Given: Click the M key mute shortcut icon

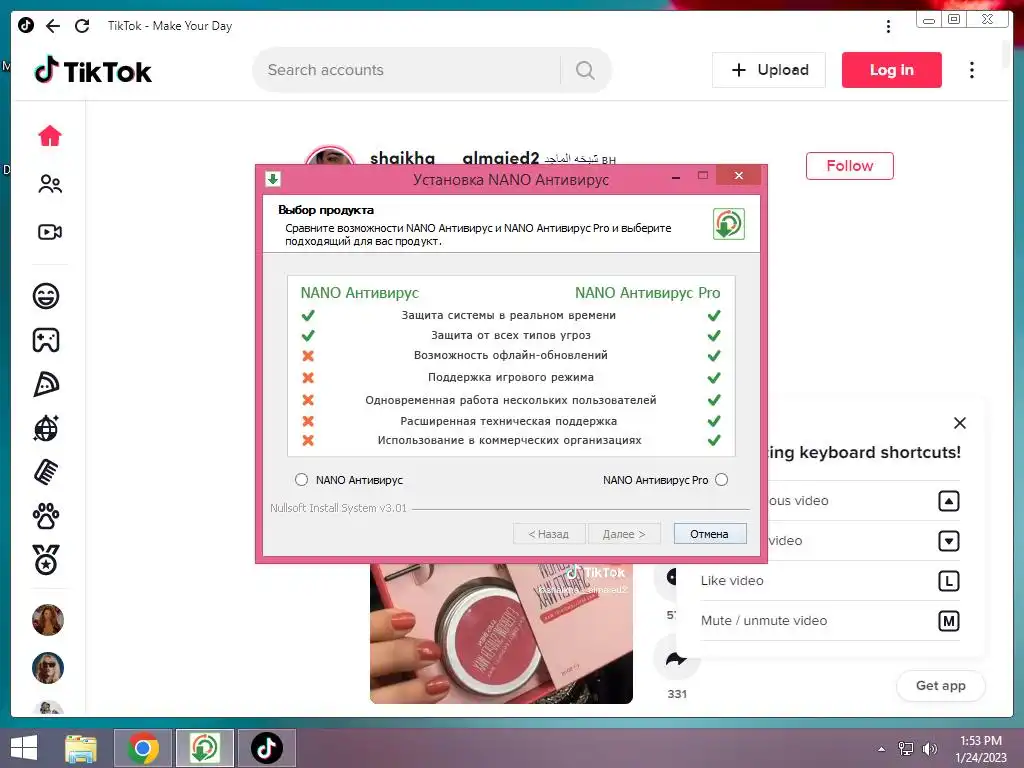Looking at the screenshot, I should 948,621.
